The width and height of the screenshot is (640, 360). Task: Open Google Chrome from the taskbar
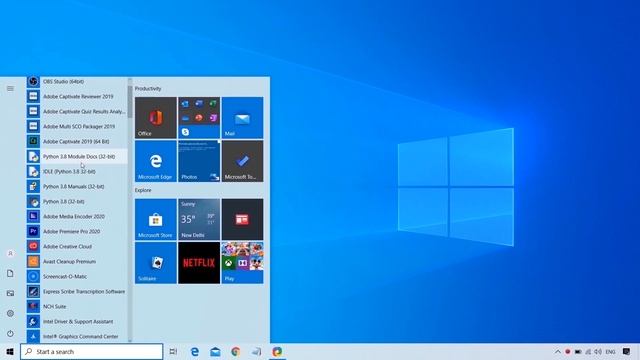(236, 351)
